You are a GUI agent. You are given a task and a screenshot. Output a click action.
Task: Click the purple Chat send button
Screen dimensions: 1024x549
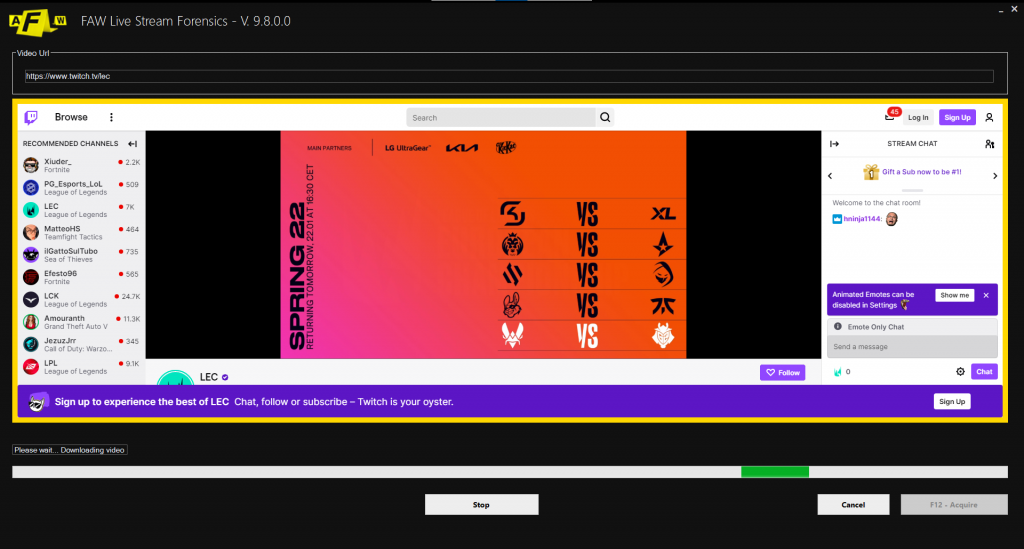(x=984, y=371)
